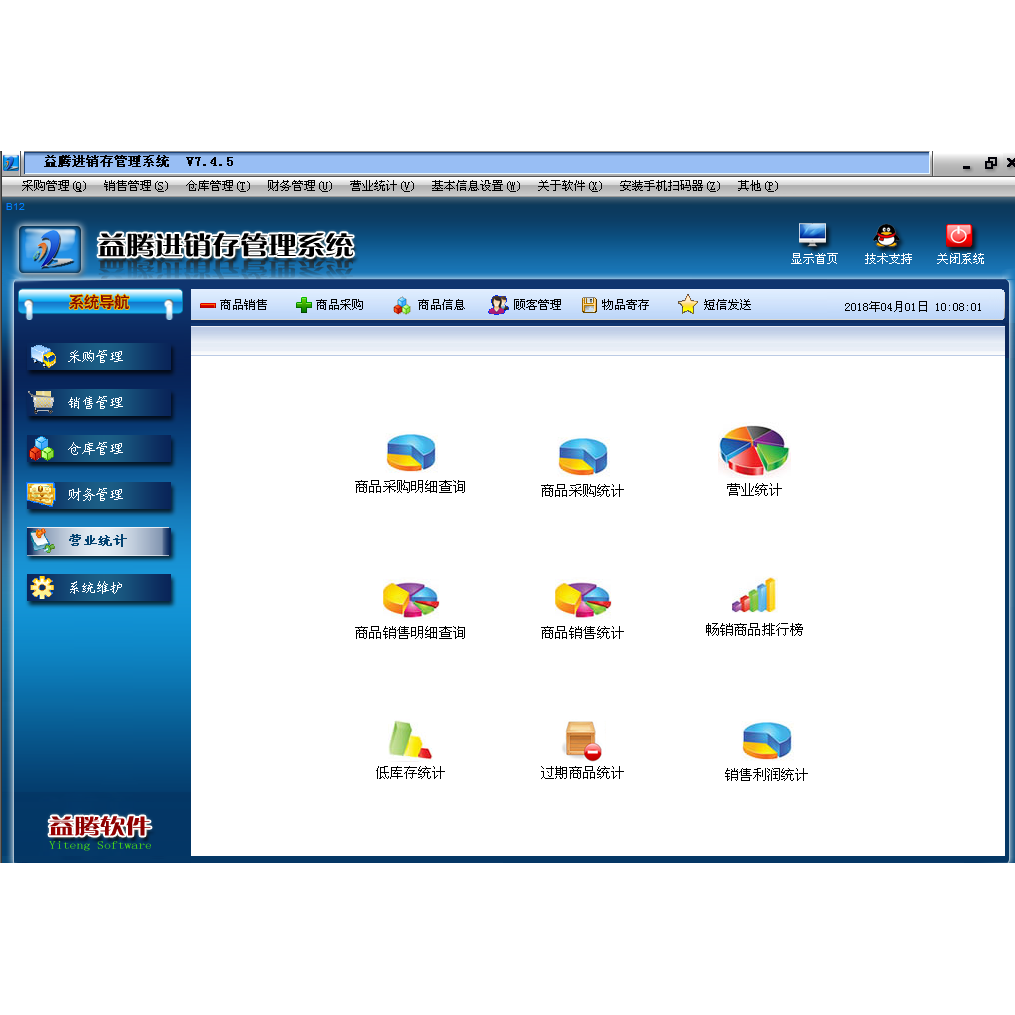Click the 短信发送 star icon
Viewport: 1015px width, 1015px height.
click(687, 304)
